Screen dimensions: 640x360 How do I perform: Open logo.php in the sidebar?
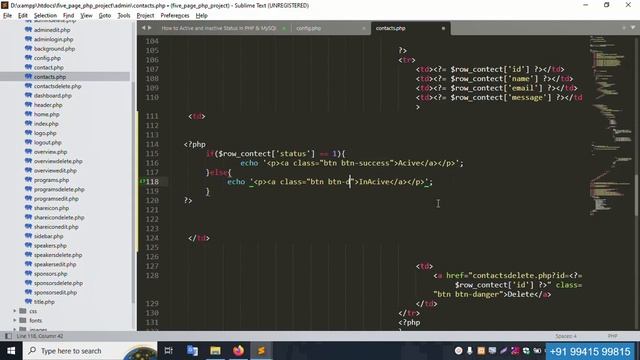pos(45,133)
